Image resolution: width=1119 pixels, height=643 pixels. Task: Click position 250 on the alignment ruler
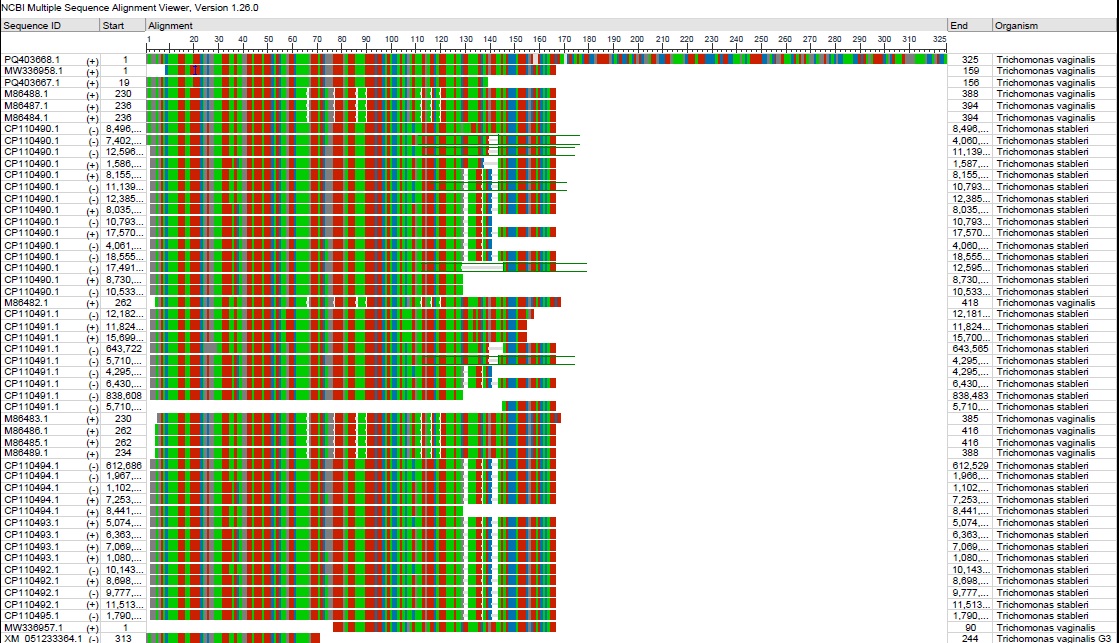(x=760, y=40)
